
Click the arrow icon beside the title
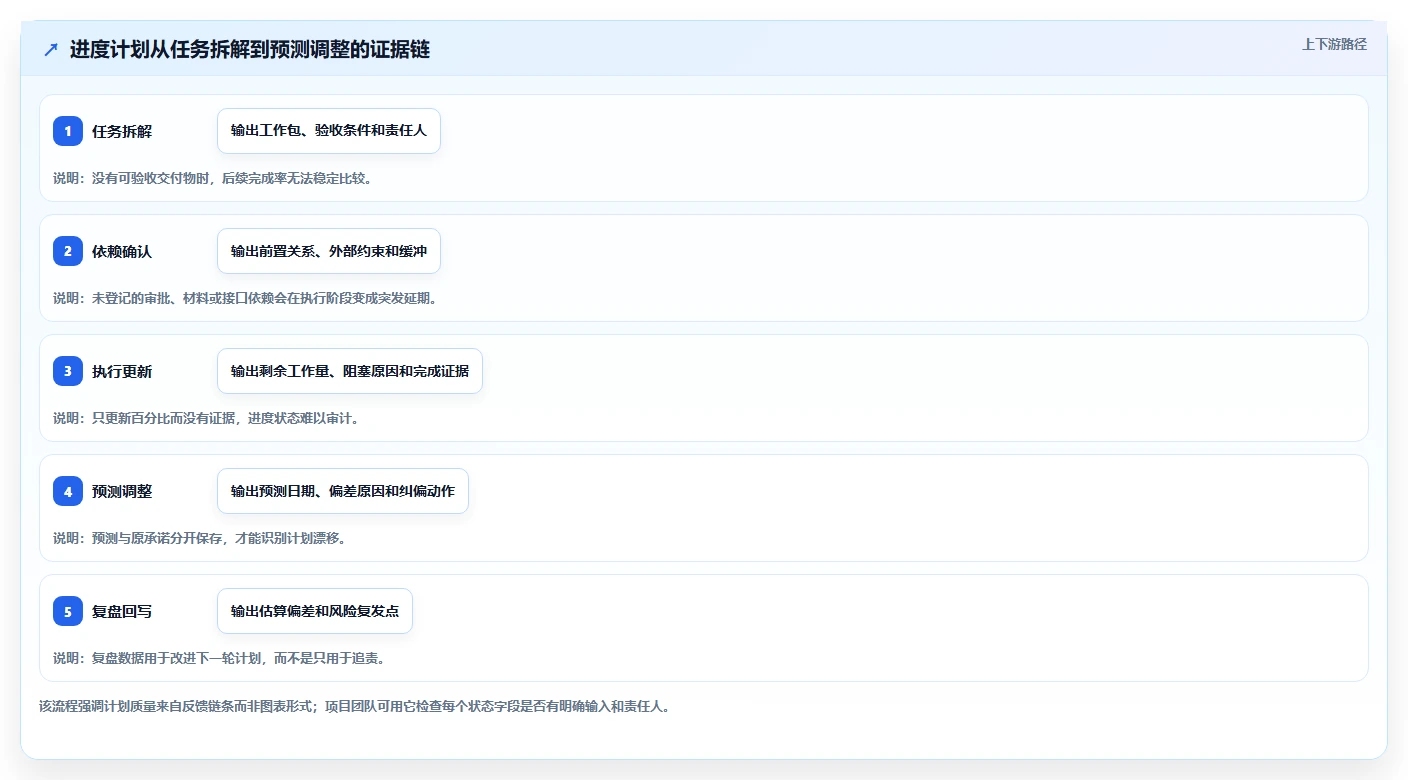51,49
